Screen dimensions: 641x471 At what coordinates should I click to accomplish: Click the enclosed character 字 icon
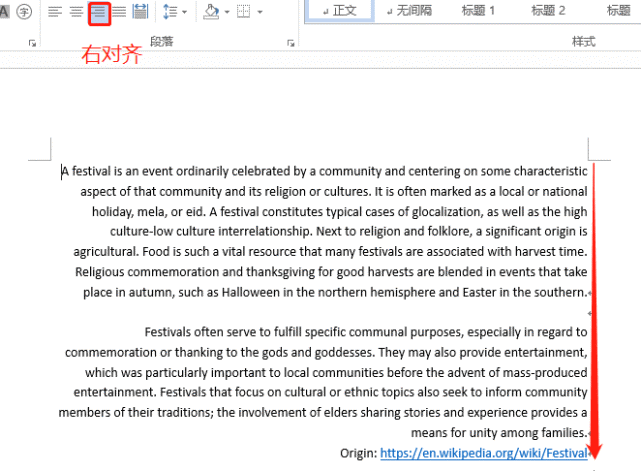point(24,11)
